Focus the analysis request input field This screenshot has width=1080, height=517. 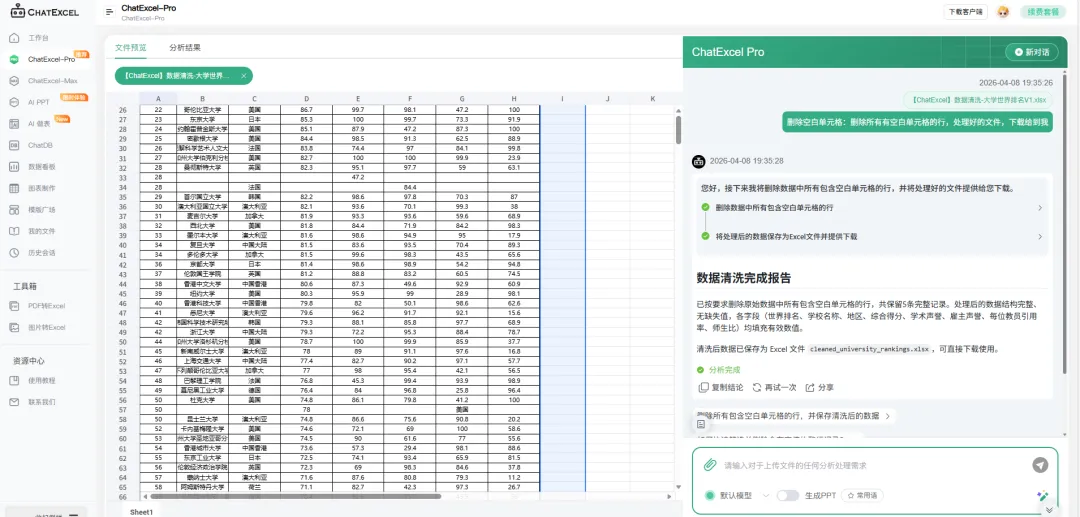pos(871,465)
